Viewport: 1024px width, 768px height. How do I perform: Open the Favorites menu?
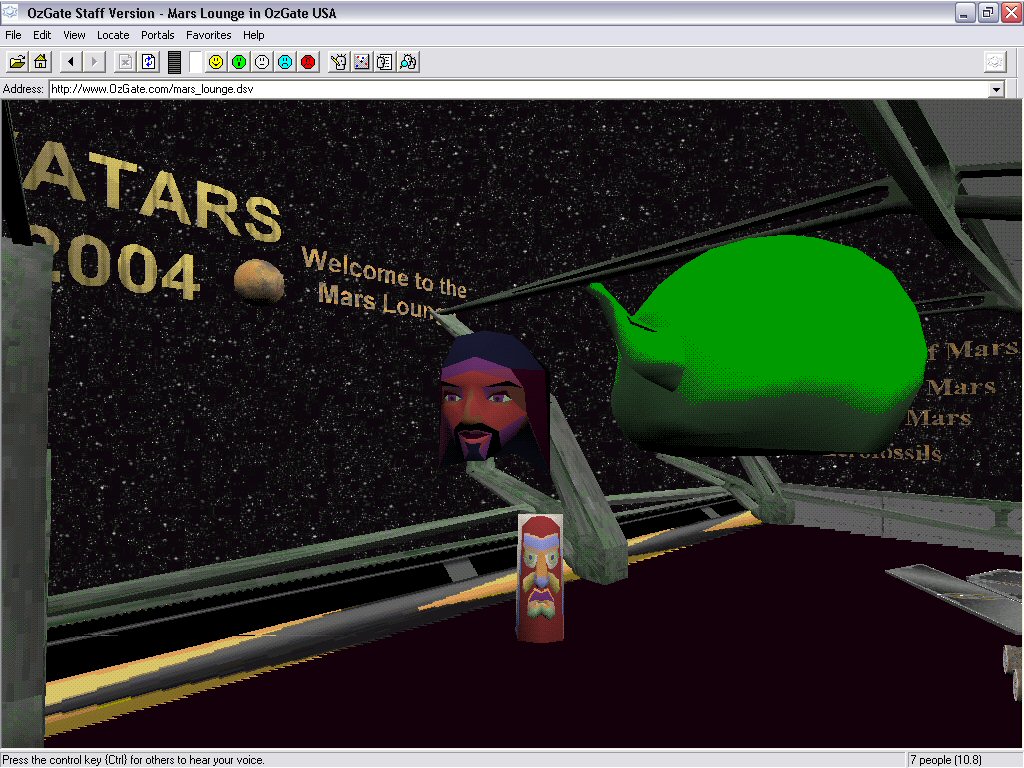(x=208, y=35)
